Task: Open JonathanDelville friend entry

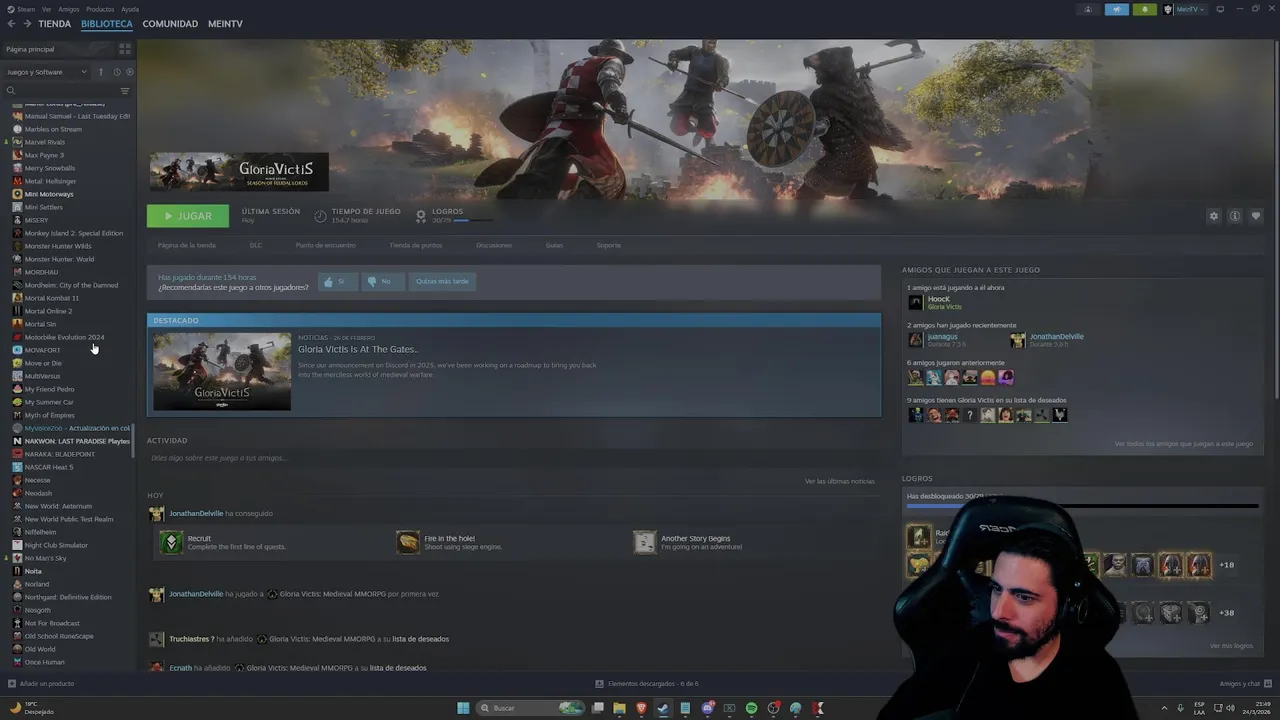Action: [1047, 340]
